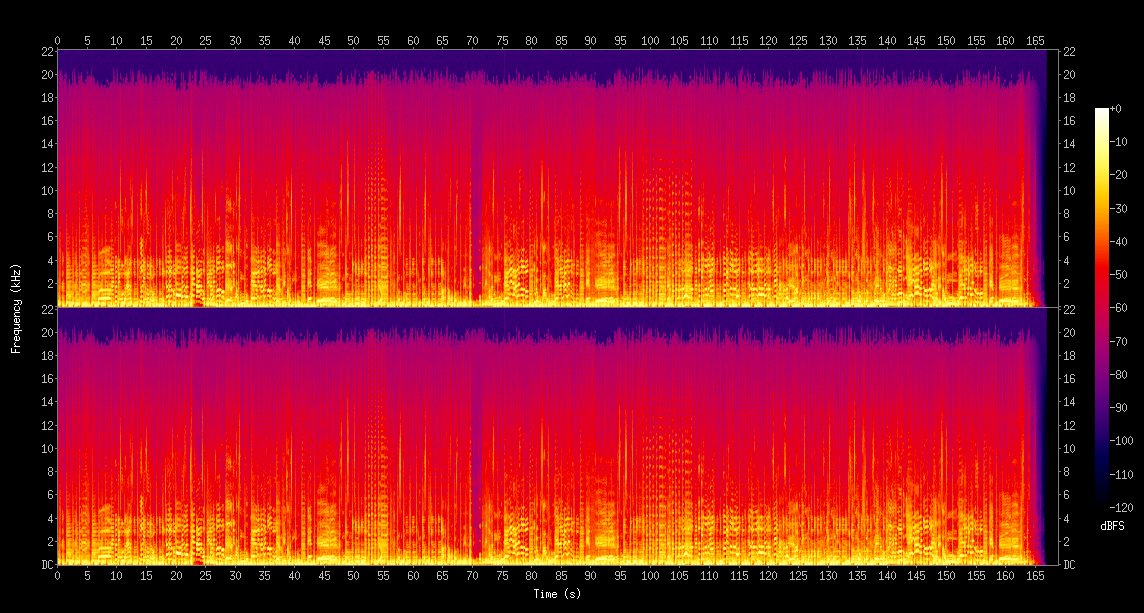This screenshot has height=613, width=1144.
Task: Click "100" on the bottom time axis
Action: pos(650,575)
